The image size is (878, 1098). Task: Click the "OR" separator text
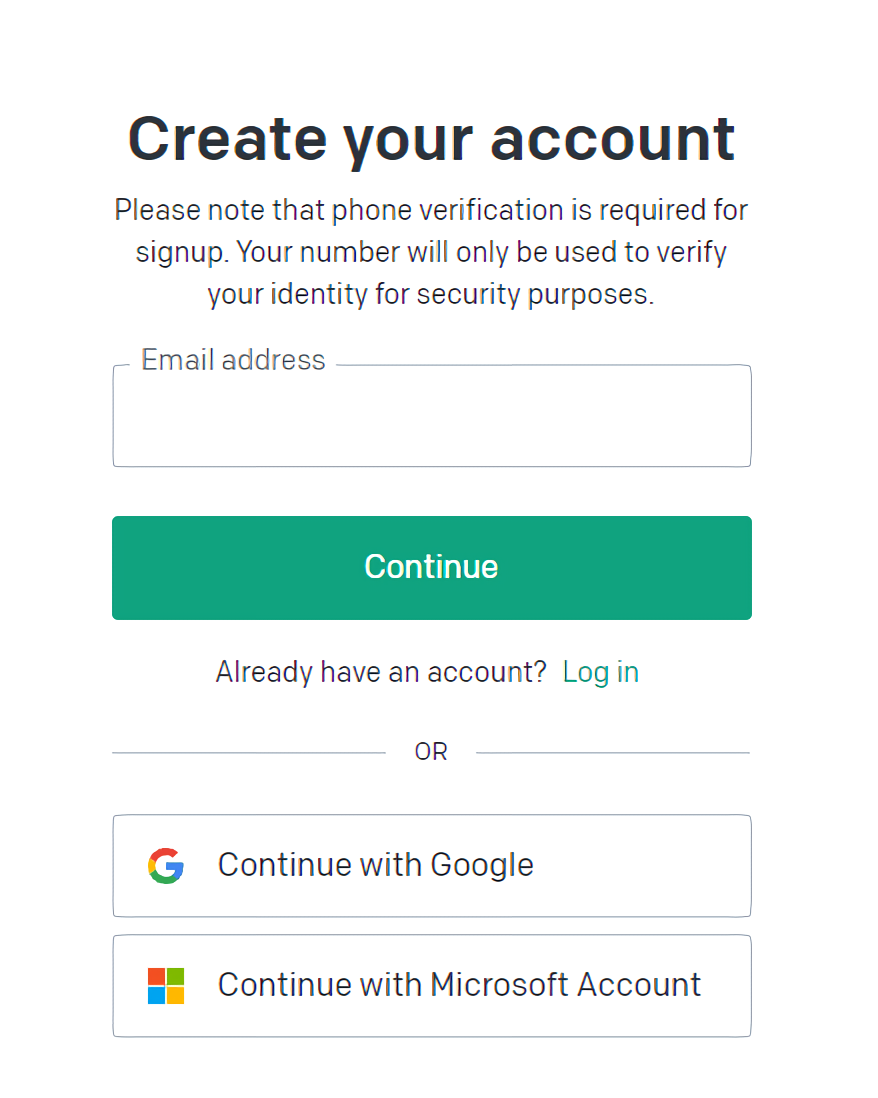pos(431,752)
